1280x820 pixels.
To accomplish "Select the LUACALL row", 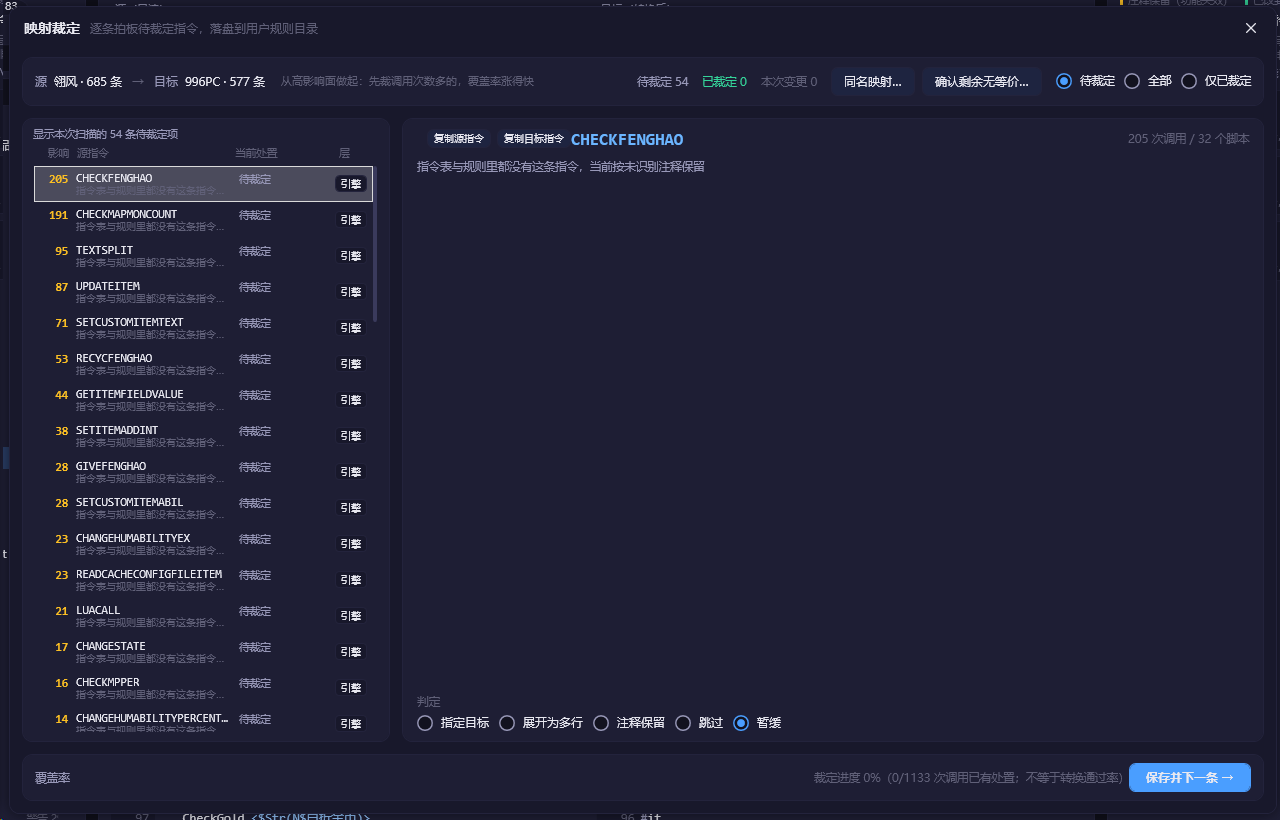I will 203,616.
